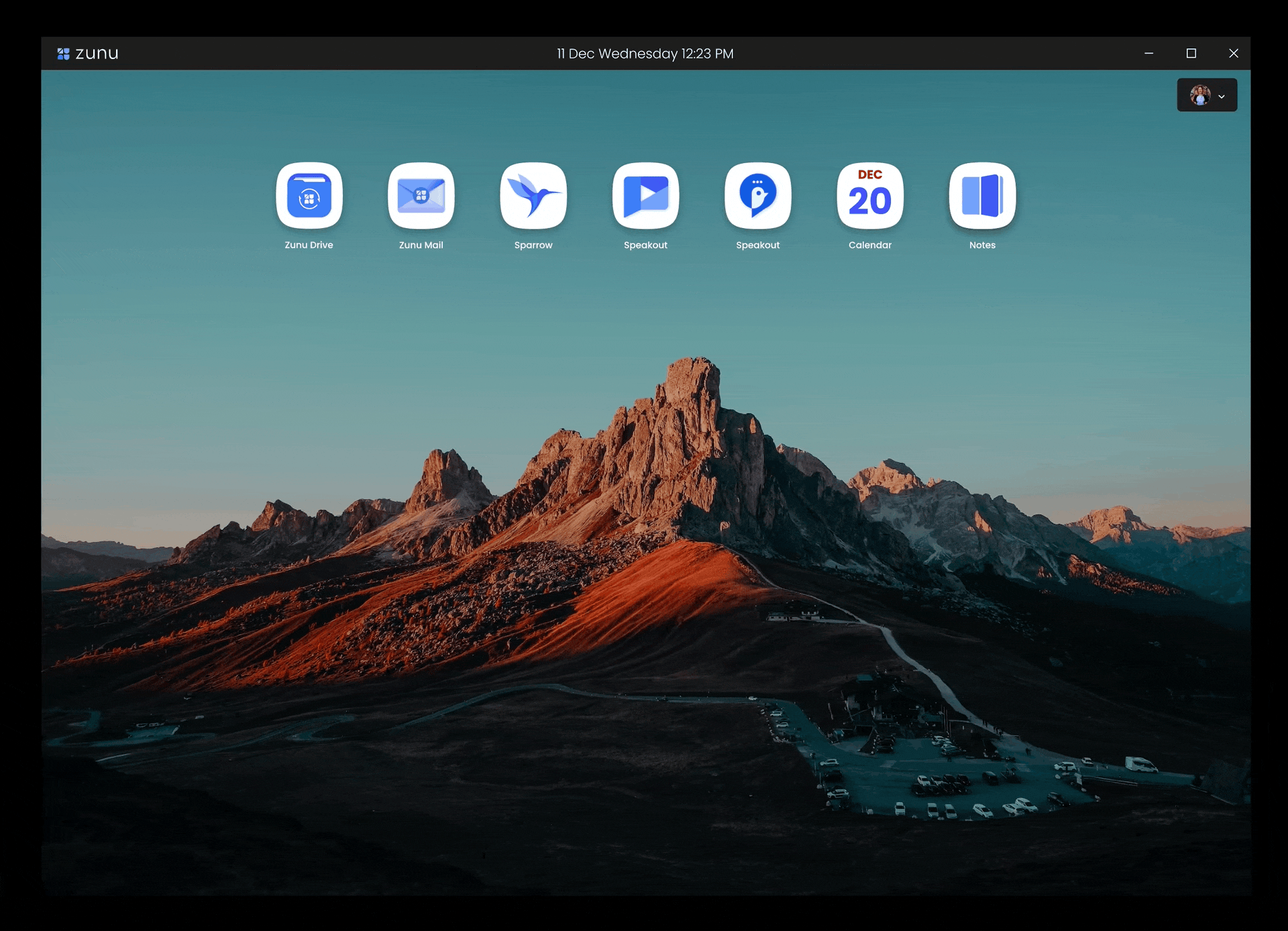1288x931 pixels.
Task: Minimize the zunu window
Action: 1148,54
